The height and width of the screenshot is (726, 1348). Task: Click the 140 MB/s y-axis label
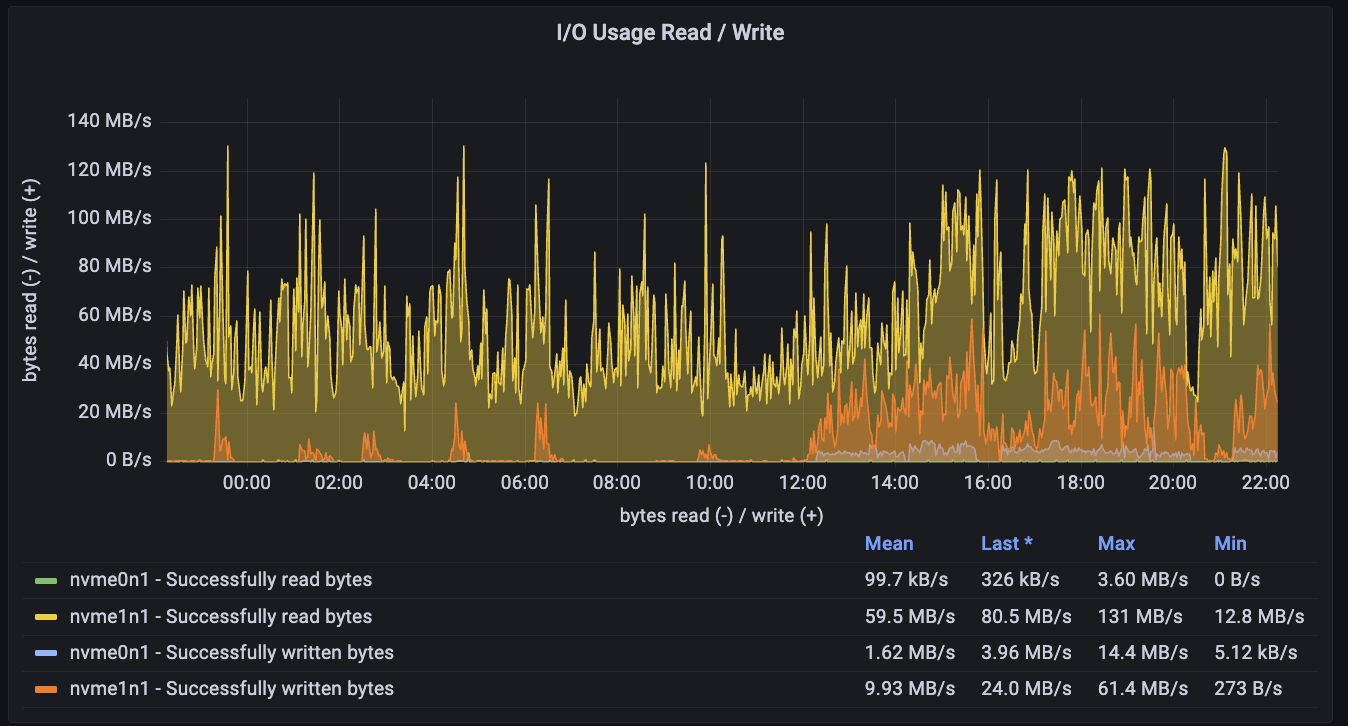point(109,121)
